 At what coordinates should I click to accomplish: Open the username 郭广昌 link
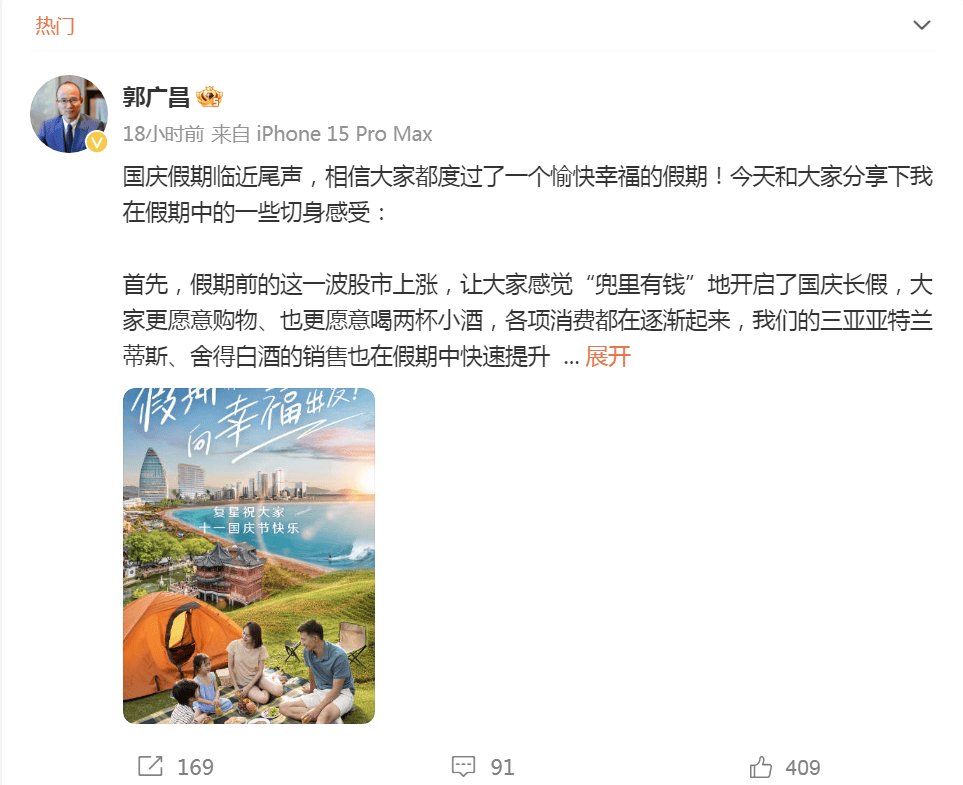pyautogui.click(x=156, y=97)
